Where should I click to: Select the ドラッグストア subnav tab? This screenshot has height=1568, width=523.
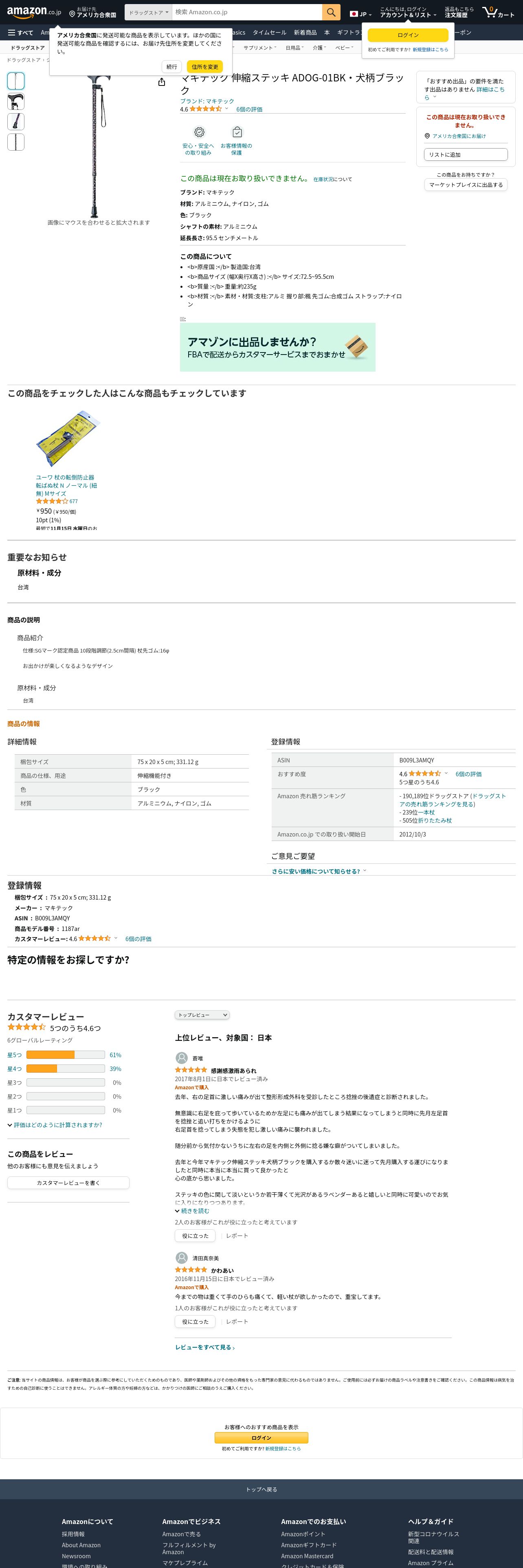pyautogui.click(x=27, y=48)
